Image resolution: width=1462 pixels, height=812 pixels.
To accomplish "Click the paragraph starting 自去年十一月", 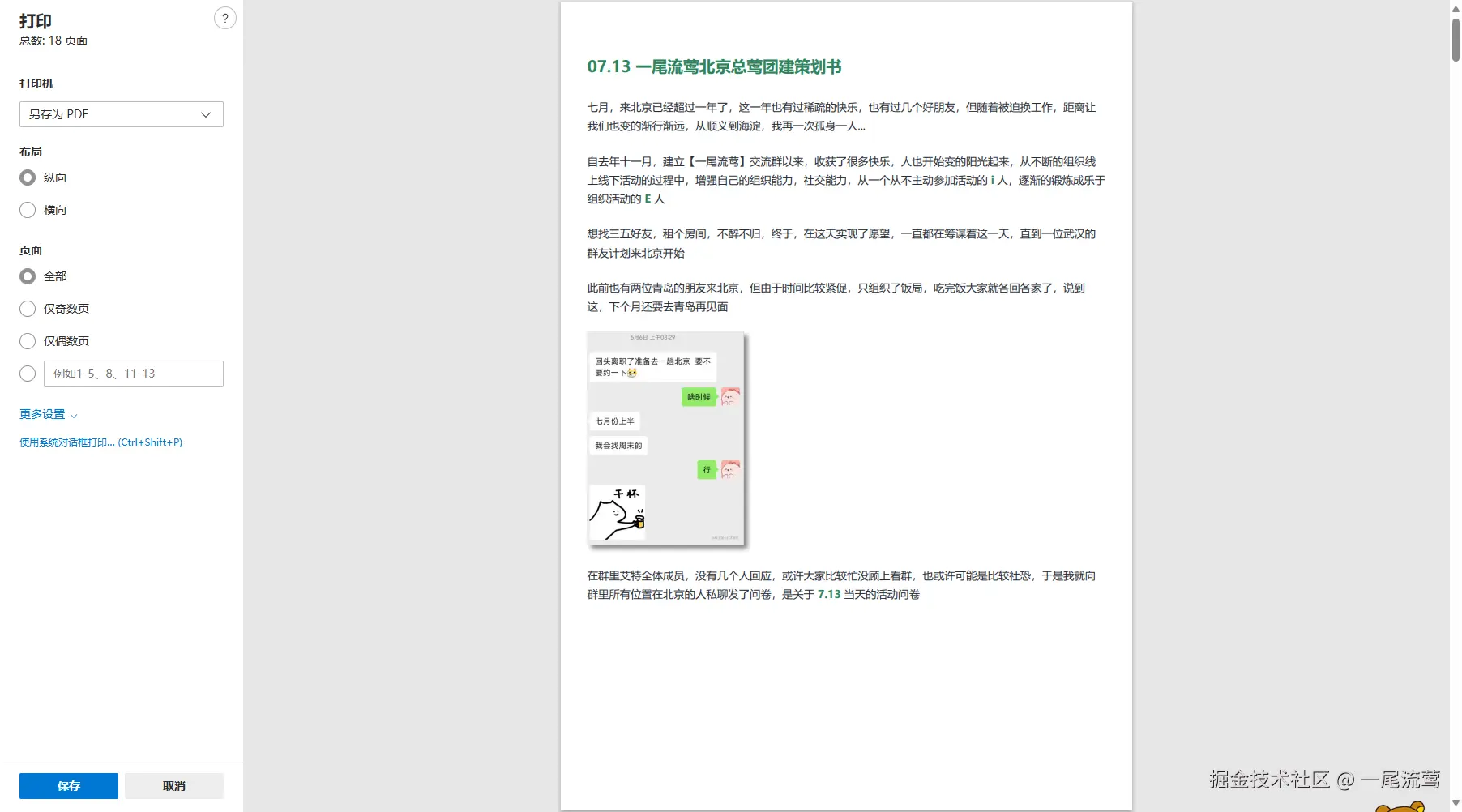I will (846, 180).
